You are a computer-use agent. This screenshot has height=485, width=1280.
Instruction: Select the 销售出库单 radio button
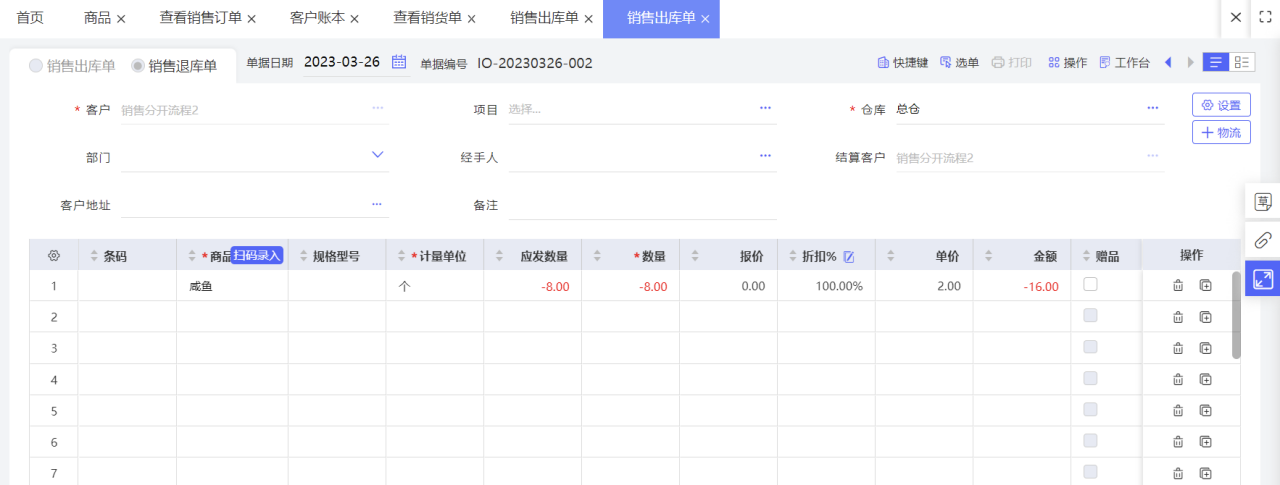(36, 66)
